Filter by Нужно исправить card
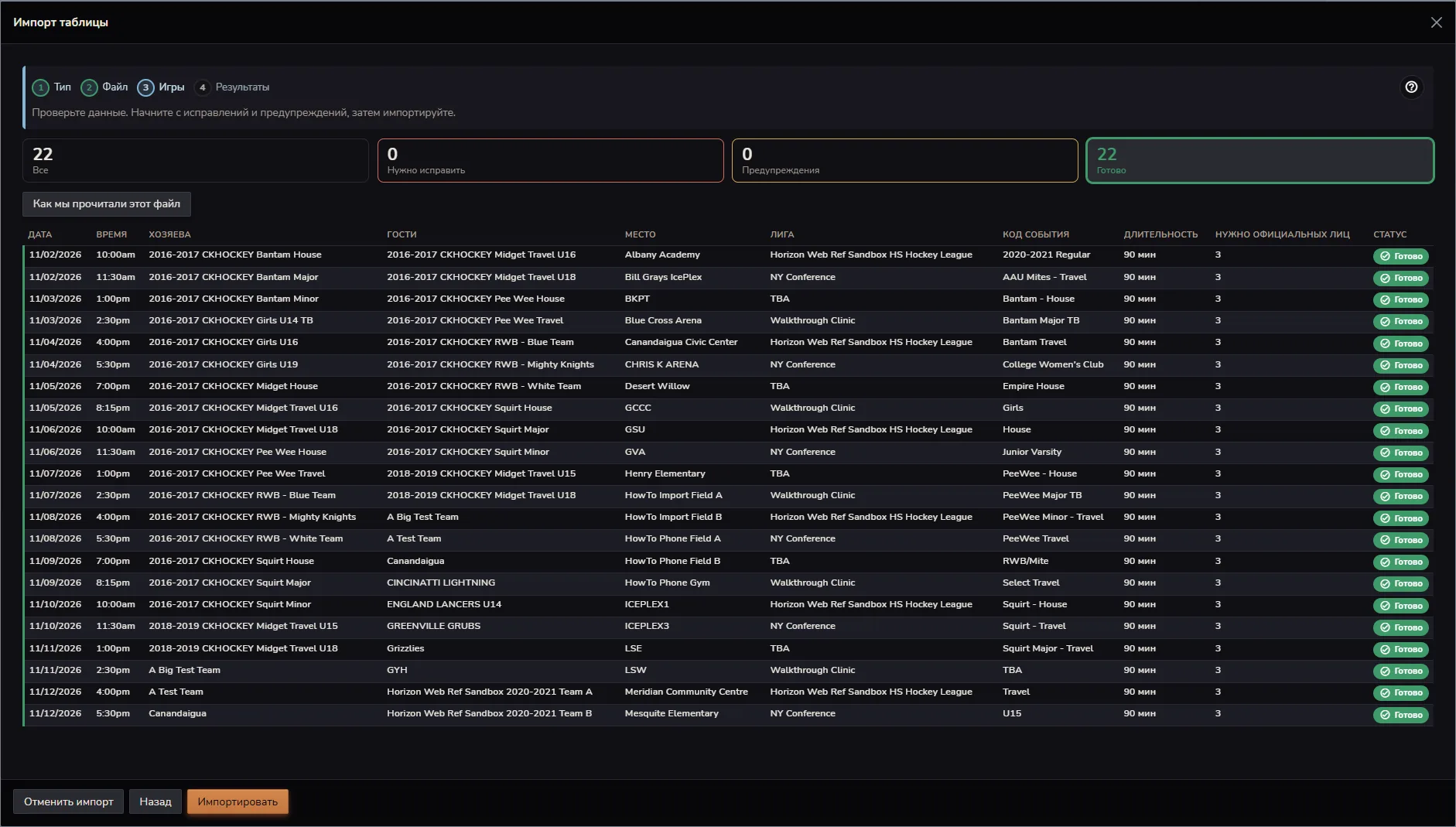This screenshot has height=827, width=1456. point(550,161)
